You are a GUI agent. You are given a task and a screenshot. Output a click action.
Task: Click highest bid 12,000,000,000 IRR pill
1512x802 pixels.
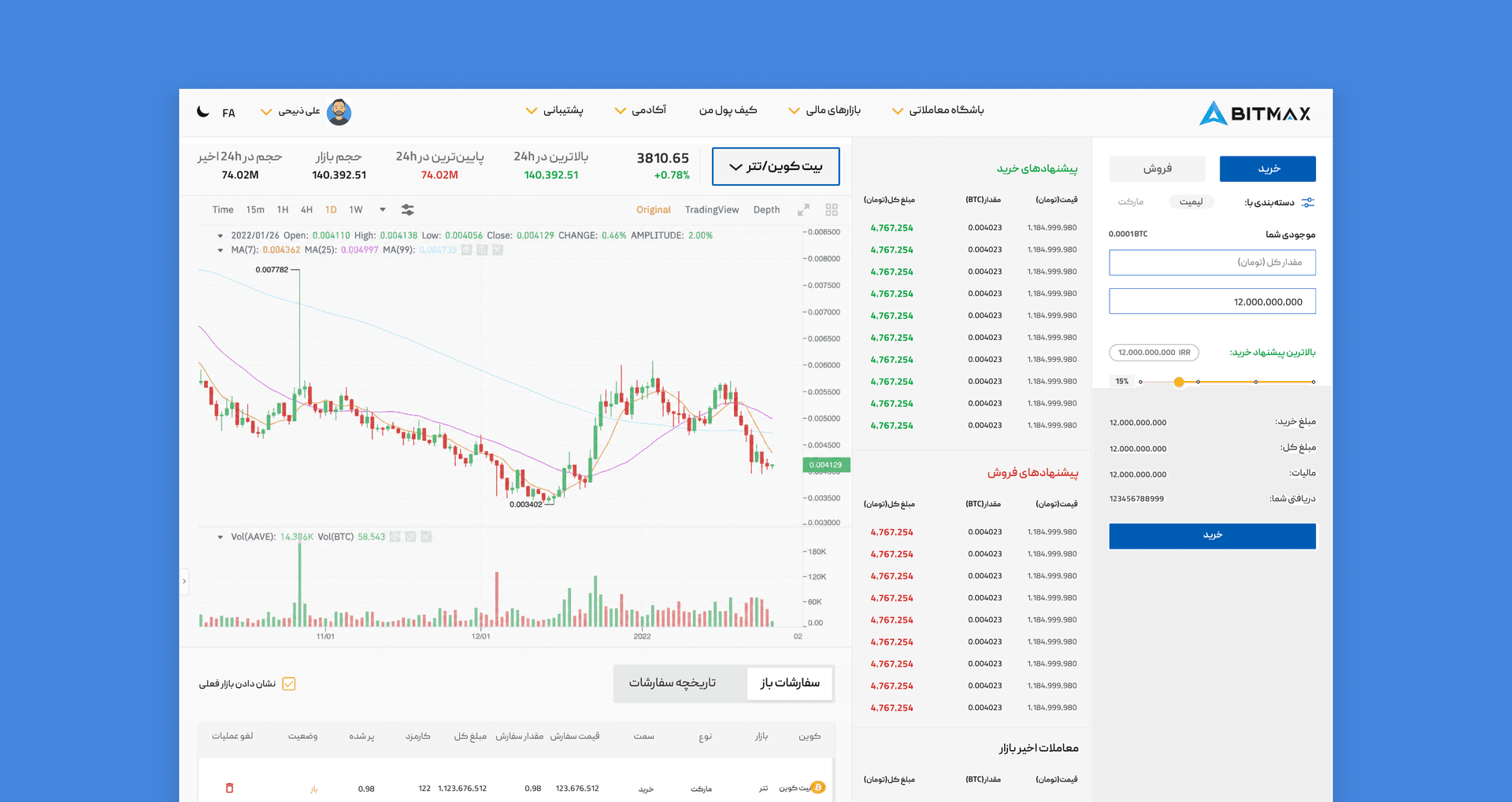[1154, 353]
